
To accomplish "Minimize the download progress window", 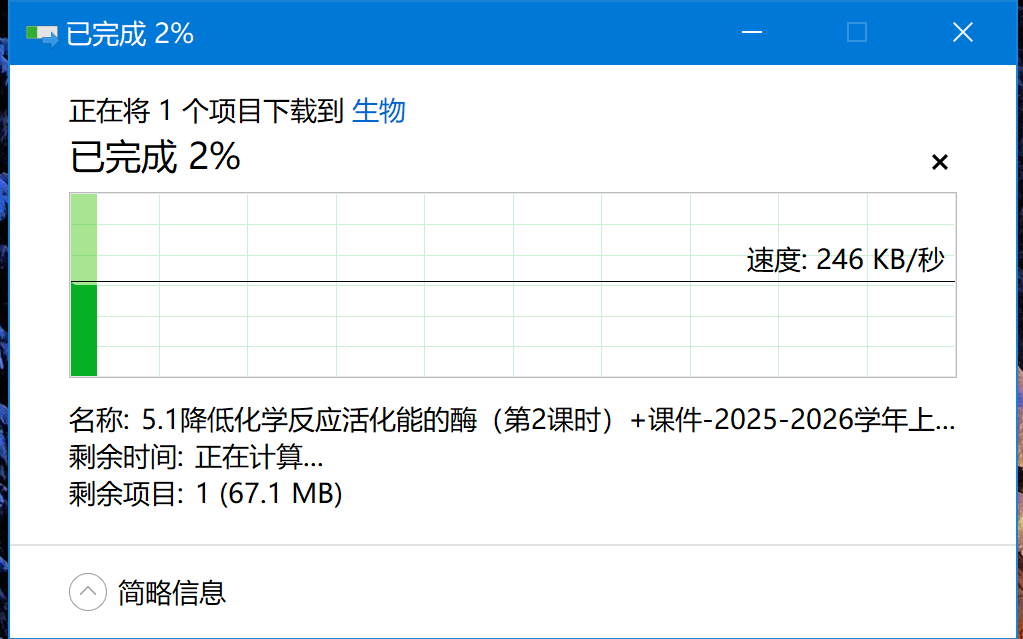I will (752, 32).
